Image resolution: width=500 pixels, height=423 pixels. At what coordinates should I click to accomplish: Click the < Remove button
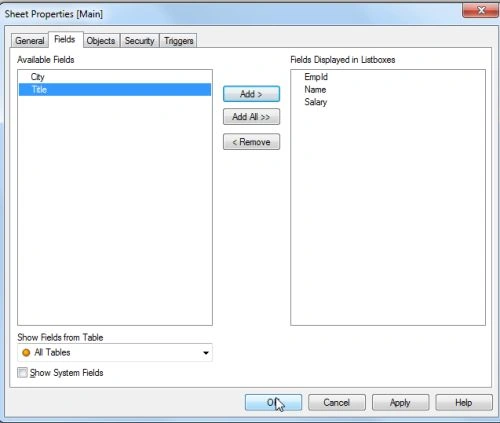[x=251, y=142]
